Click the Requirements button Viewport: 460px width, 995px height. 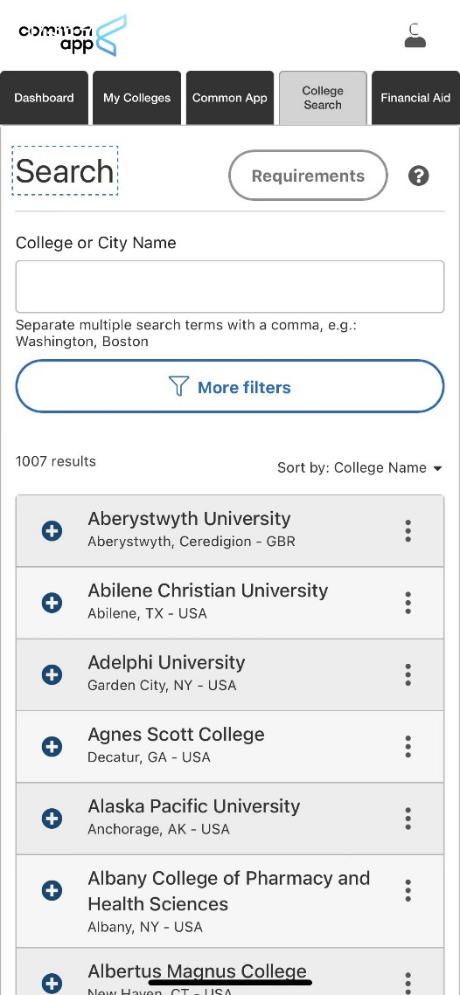308,176
